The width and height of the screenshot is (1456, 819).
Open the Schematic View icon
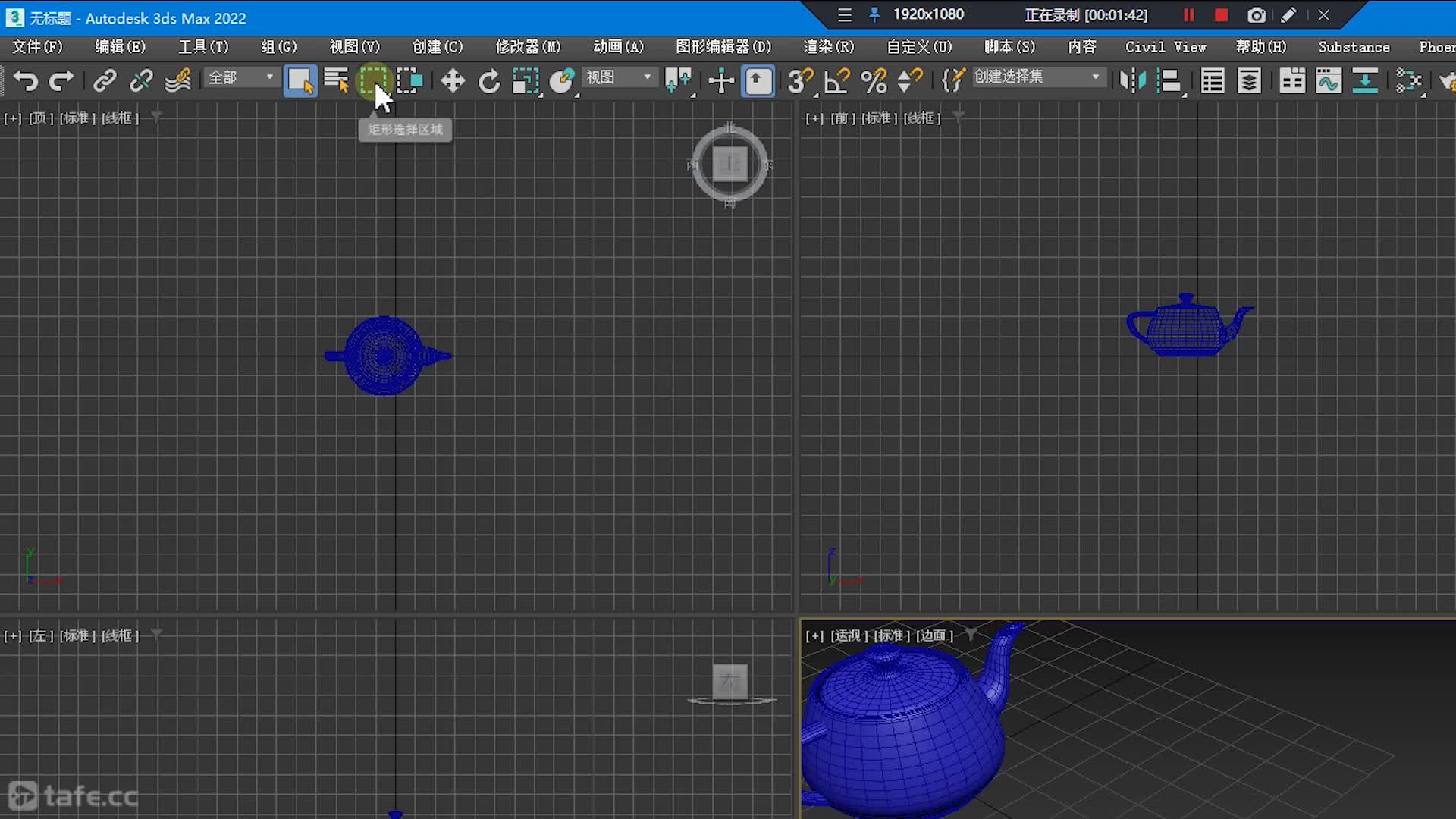coord(1365,80)
